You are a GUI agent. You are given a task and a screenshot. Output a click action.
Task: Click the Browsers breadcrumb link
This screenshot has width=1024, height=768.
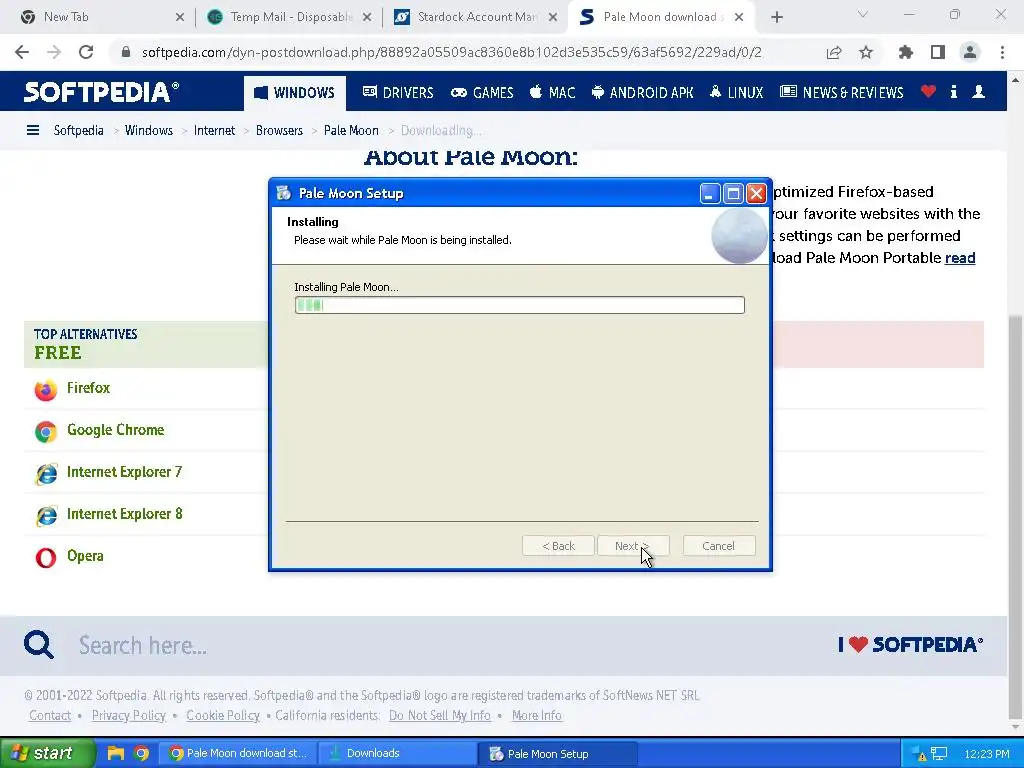coord(280,130)
